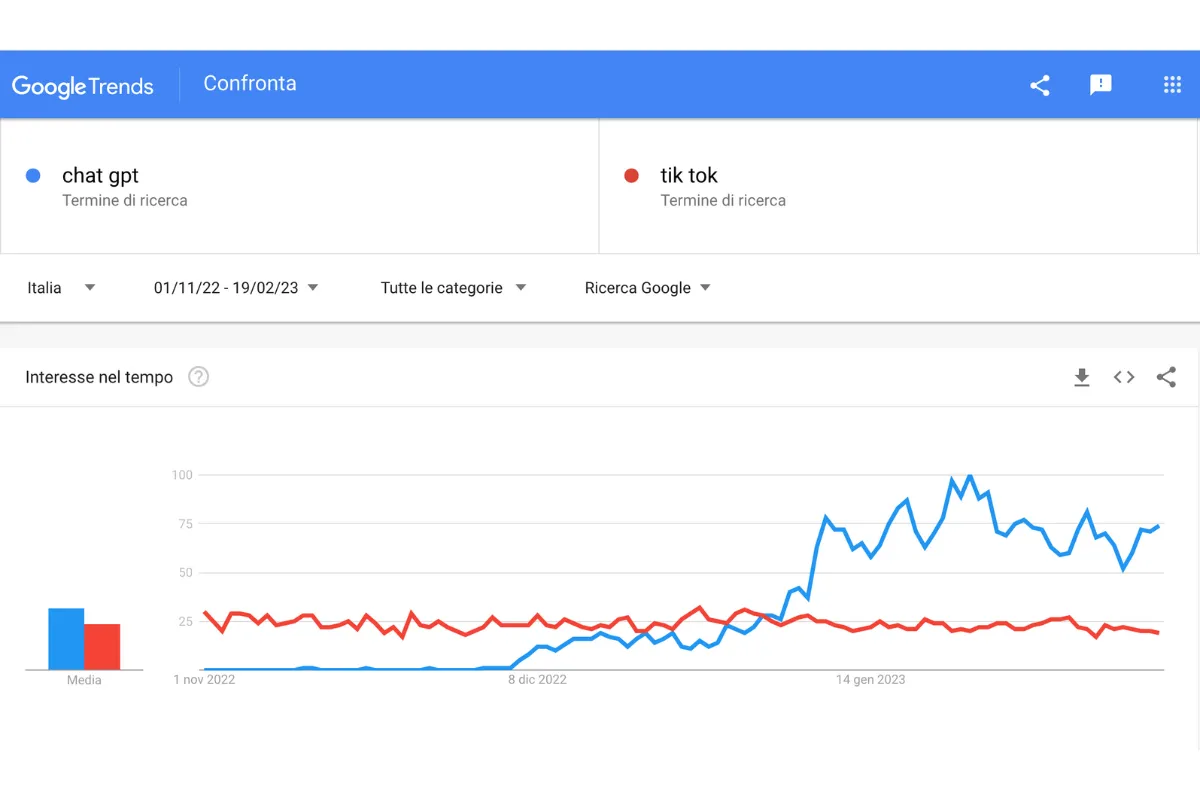Download the Interesse nel tempo chart data
The width and height of the screenshot is (1200, 800).
point(1082,377)
